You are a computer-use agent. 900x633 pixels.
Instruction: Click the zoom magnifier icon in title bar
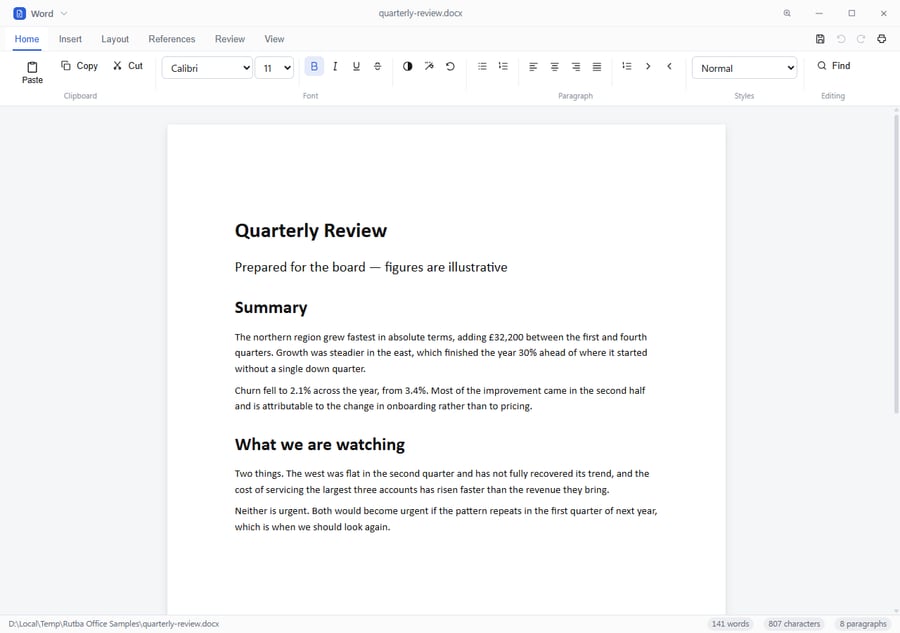click(787, 13)
